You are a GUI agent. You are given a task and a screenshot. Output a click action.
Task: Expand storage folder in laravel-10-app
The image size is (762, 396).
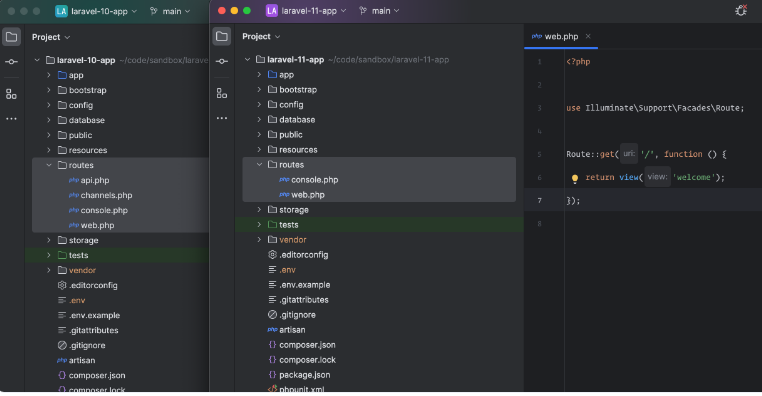[49, 241]
